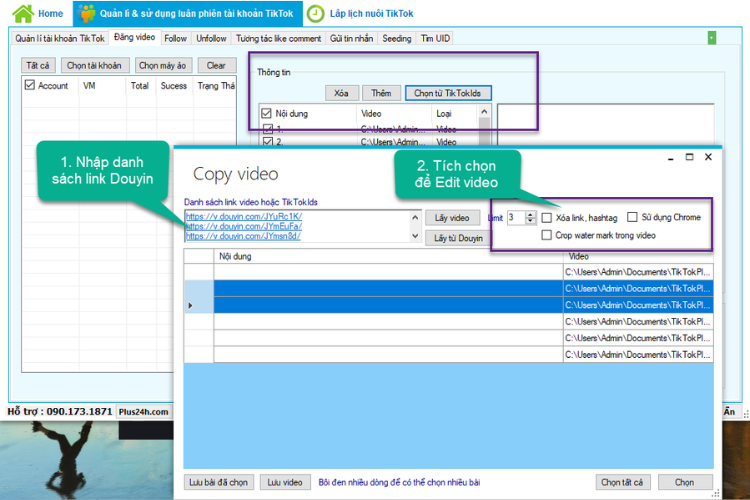Close the Copy video dialog

(x=708, y=157)
